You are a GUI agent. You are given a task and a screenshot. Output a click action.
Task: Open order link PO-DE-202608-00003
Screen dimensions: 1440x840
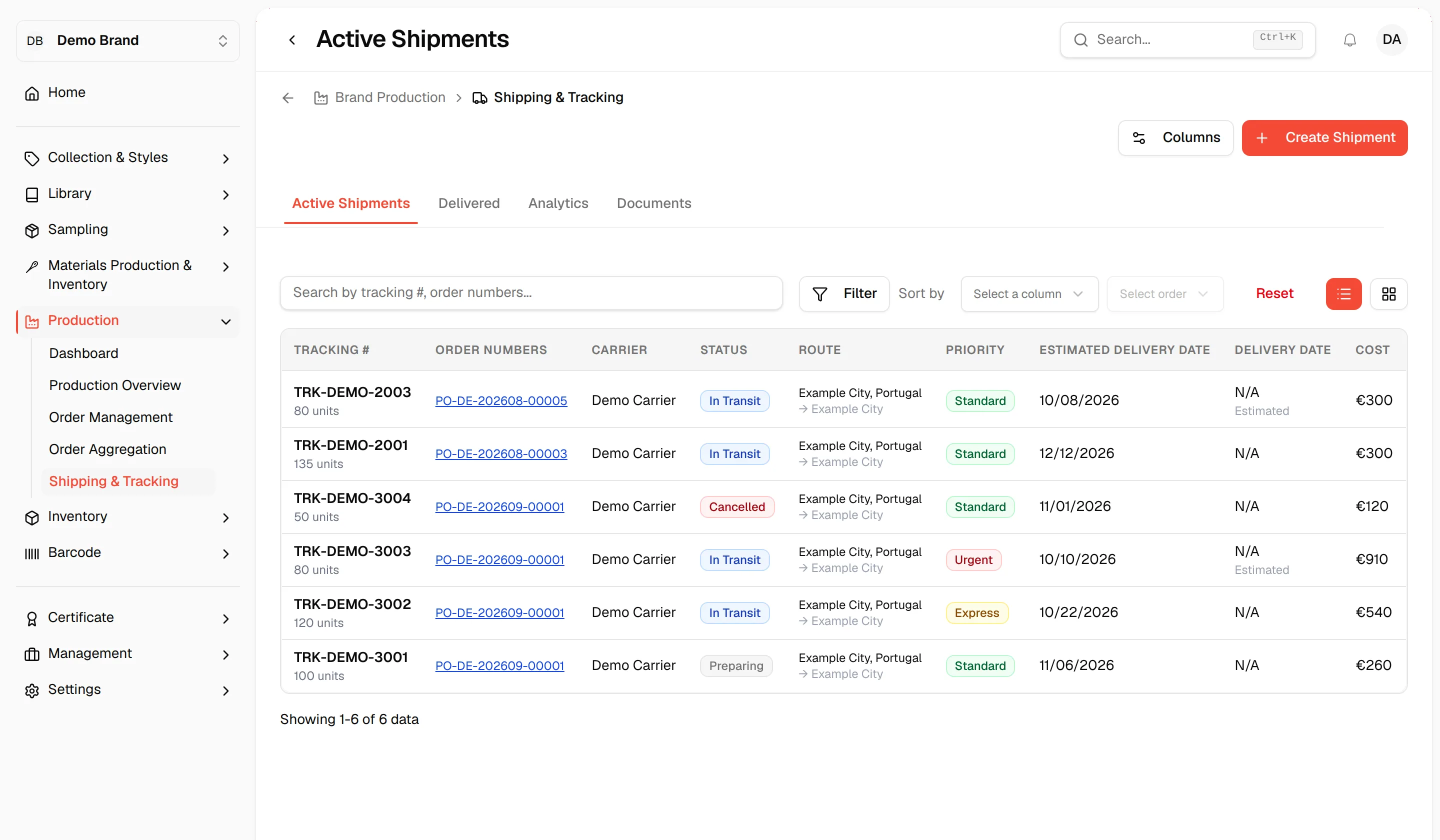tap(500, 453)
